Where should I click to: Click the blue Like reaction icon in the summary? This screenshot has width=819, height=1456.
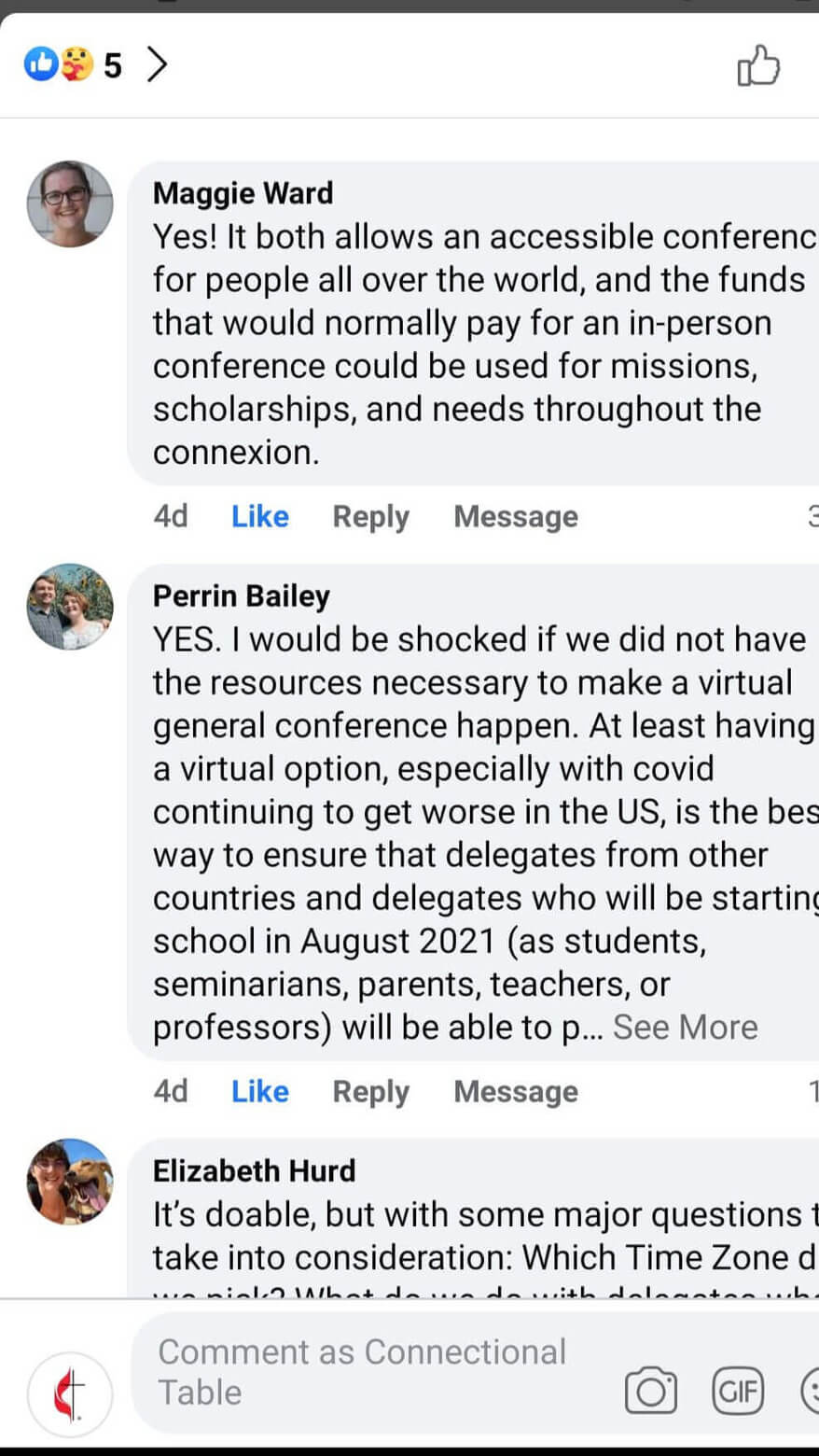point(41,63)
